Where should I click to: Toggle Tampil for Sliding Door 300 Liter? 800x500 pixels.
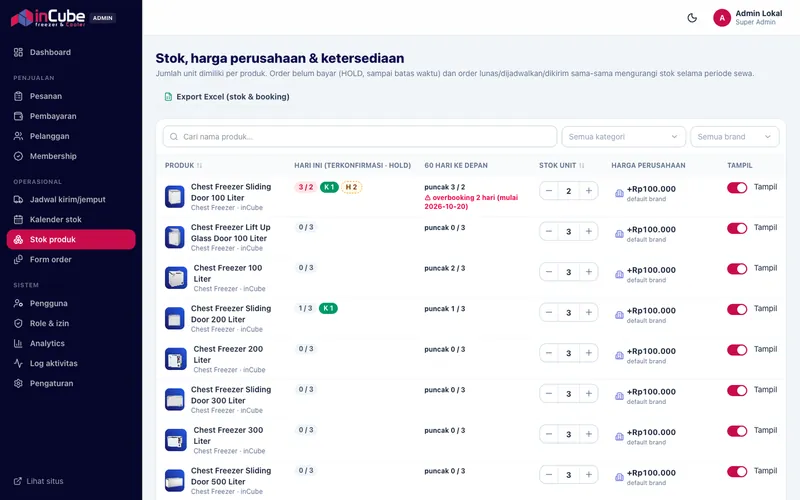coord(737,390)
